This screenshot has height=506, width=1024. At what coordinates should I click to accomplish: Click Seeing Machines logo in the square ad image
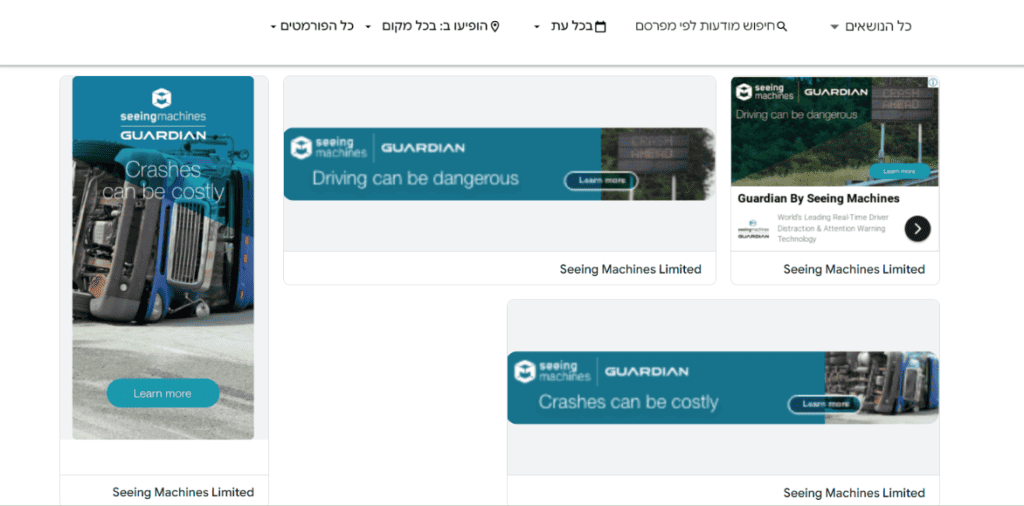tap(765, 91)
